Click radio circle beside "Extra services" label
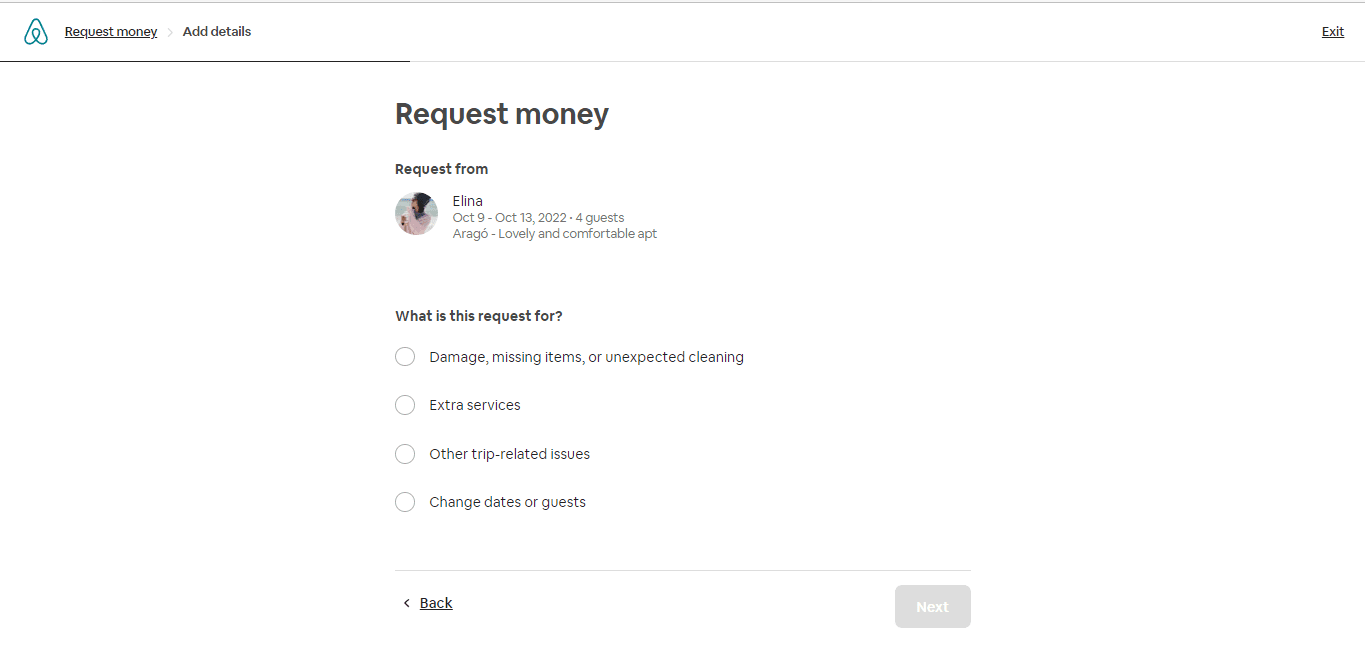The height and width of the screenshot is (657, 1365). point(405,405)
